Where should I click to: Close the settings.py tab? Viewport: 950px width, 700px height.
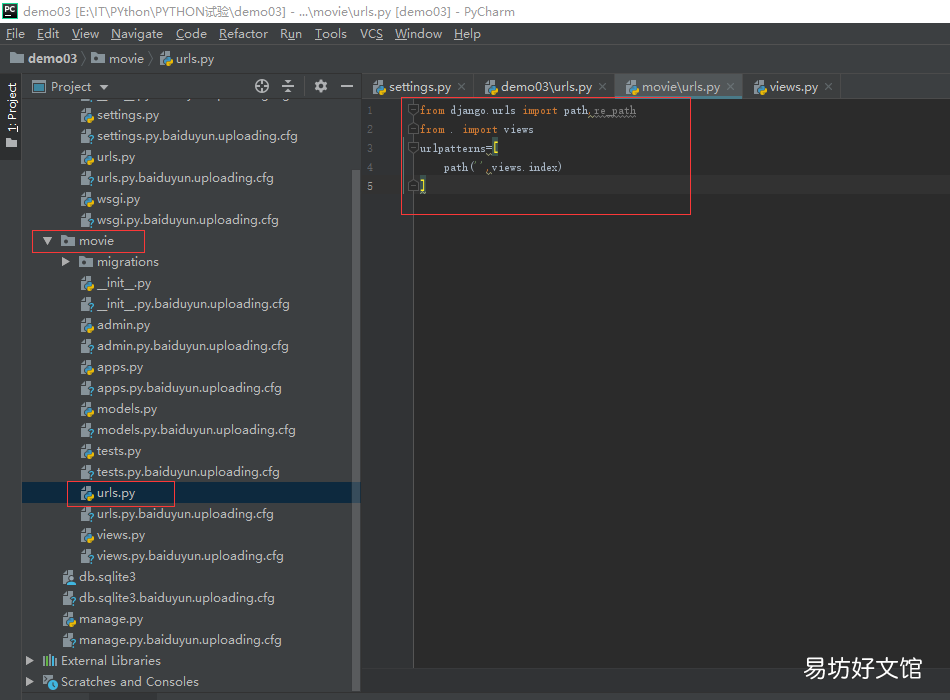point(462,87)
